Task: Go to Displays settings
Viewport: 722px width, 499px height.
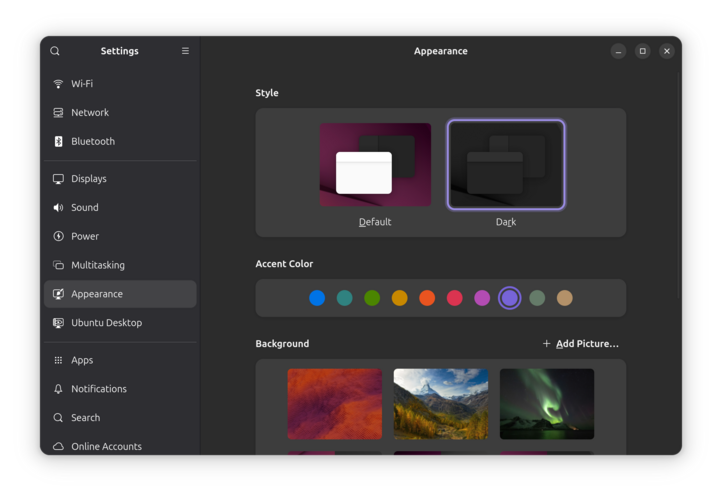Action: tap(89, 179)
